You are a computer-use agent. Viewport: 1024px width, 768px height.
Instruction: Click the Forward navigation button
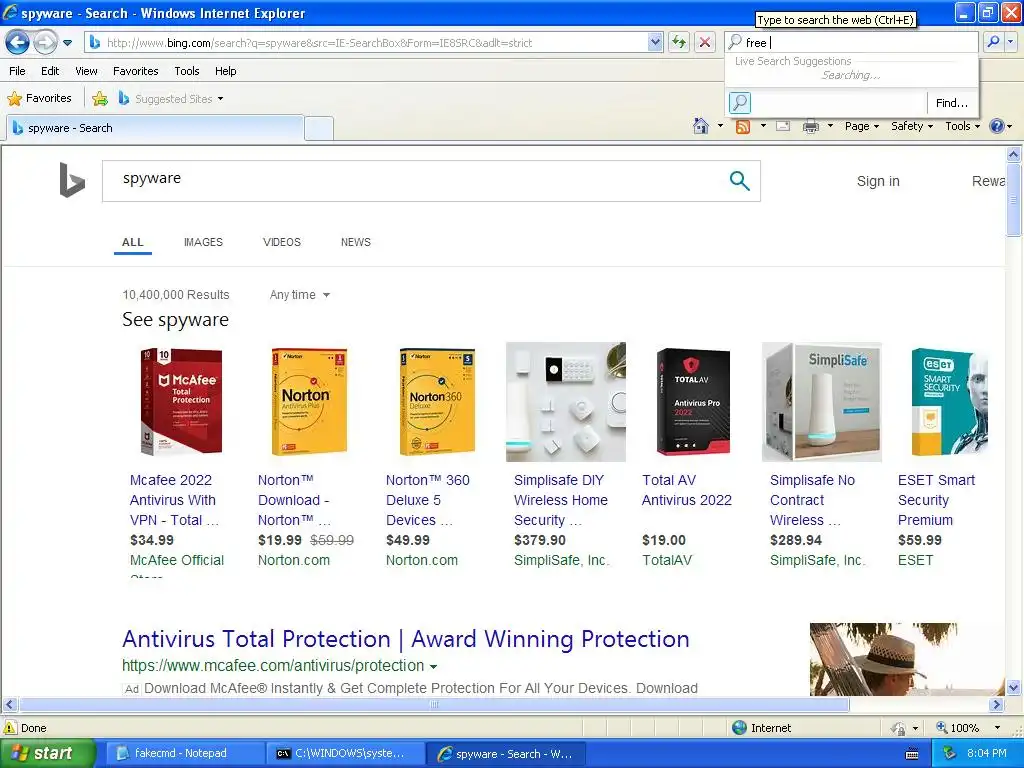pos(45,43)
